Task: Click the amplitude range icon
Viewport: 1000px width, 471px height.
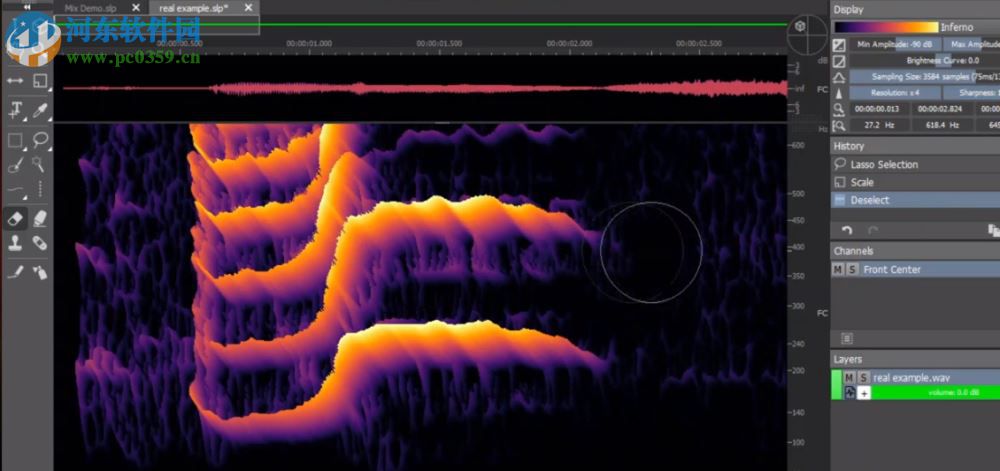Action: [x=839, y=45]
